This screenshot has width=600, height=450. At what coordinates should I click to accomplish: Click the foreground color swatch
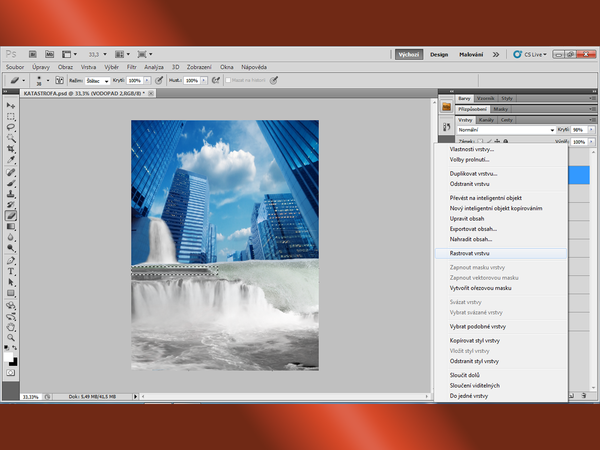[9, 355]
